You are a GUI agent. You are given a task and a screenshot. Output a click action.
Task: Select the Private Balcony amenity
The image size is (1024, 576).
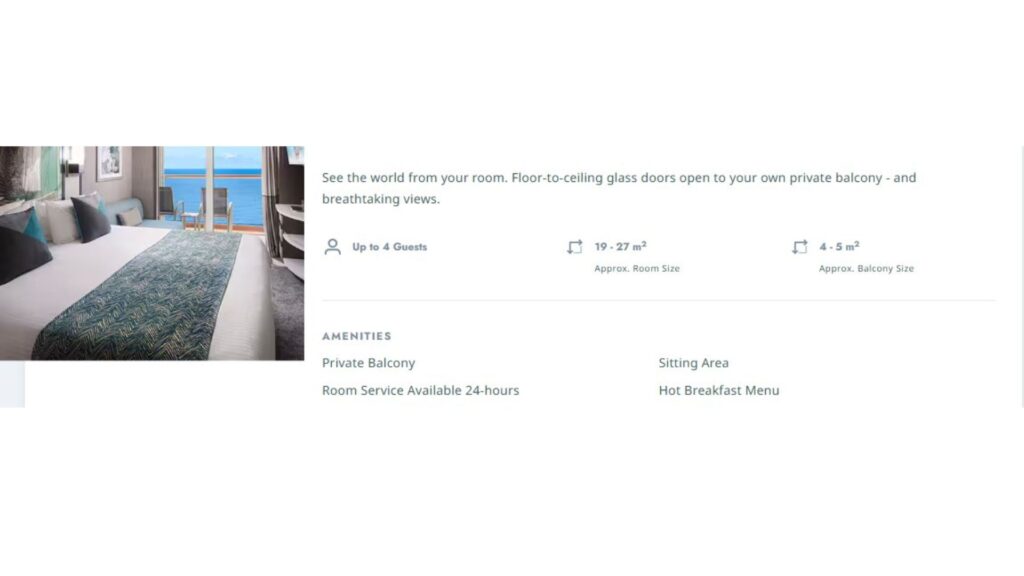(x=368, y=363)
